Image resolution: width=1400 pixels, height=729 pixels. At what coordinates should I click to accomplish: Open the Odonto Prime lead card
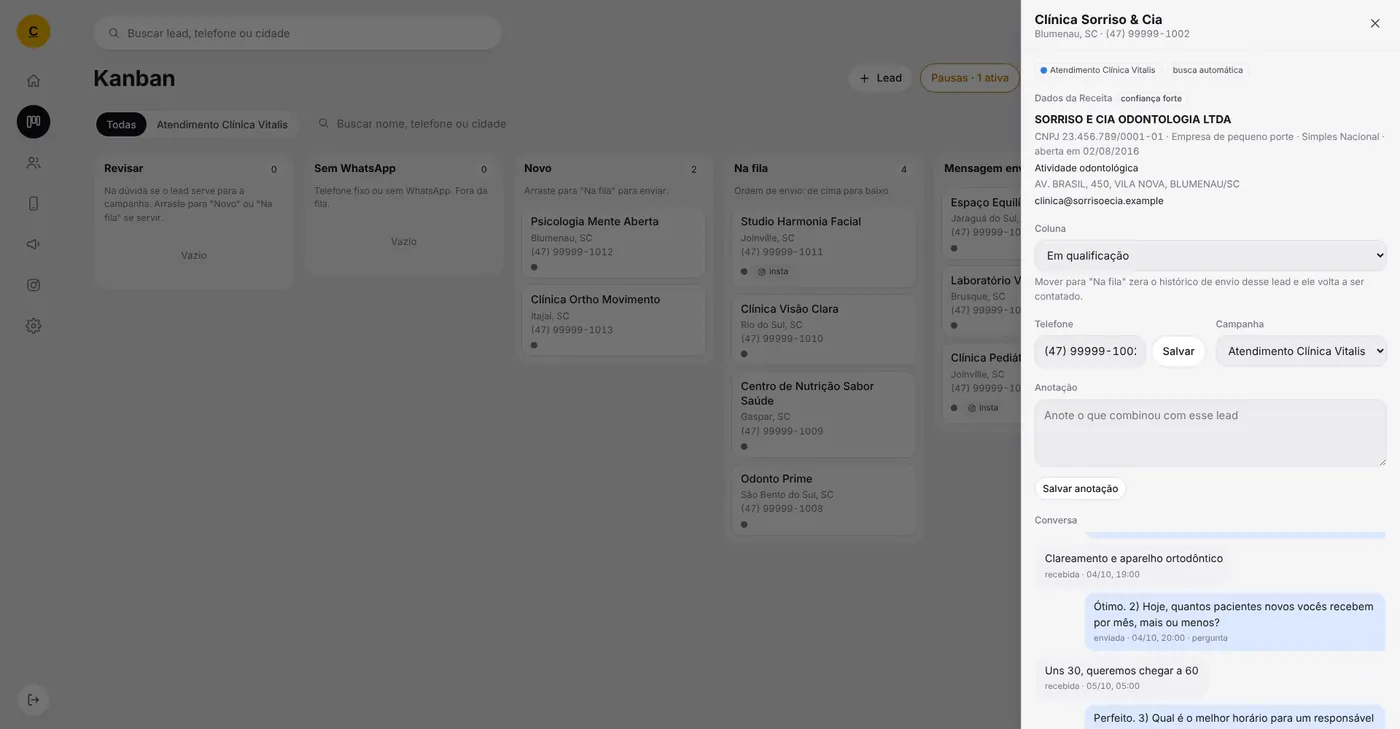pos(824,500)
